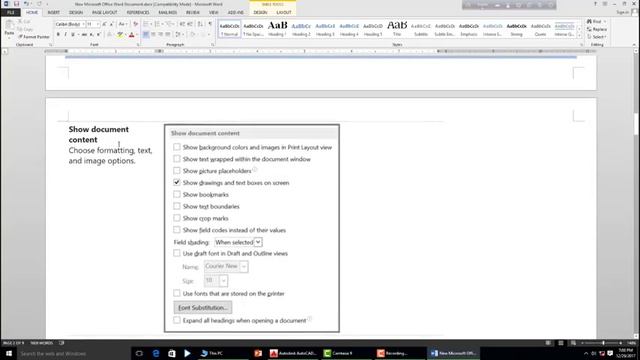The height and width of the screenshot is (360, 640).
Task: Switch to the INSERT tab
Action: [53, 13]
